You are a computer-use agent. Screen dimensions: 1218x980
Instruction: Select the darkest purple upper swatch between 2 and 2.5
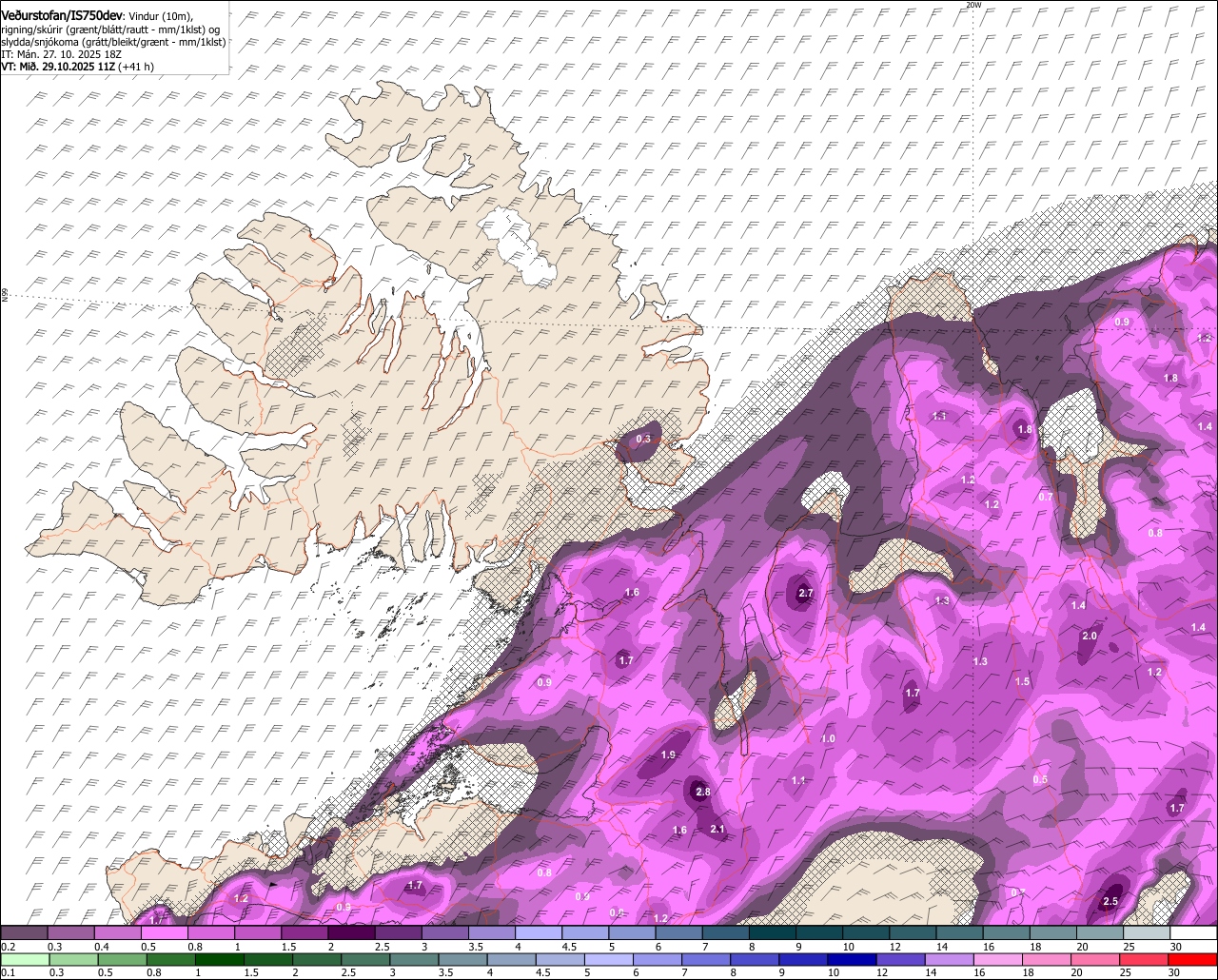(x=351, y=932)
